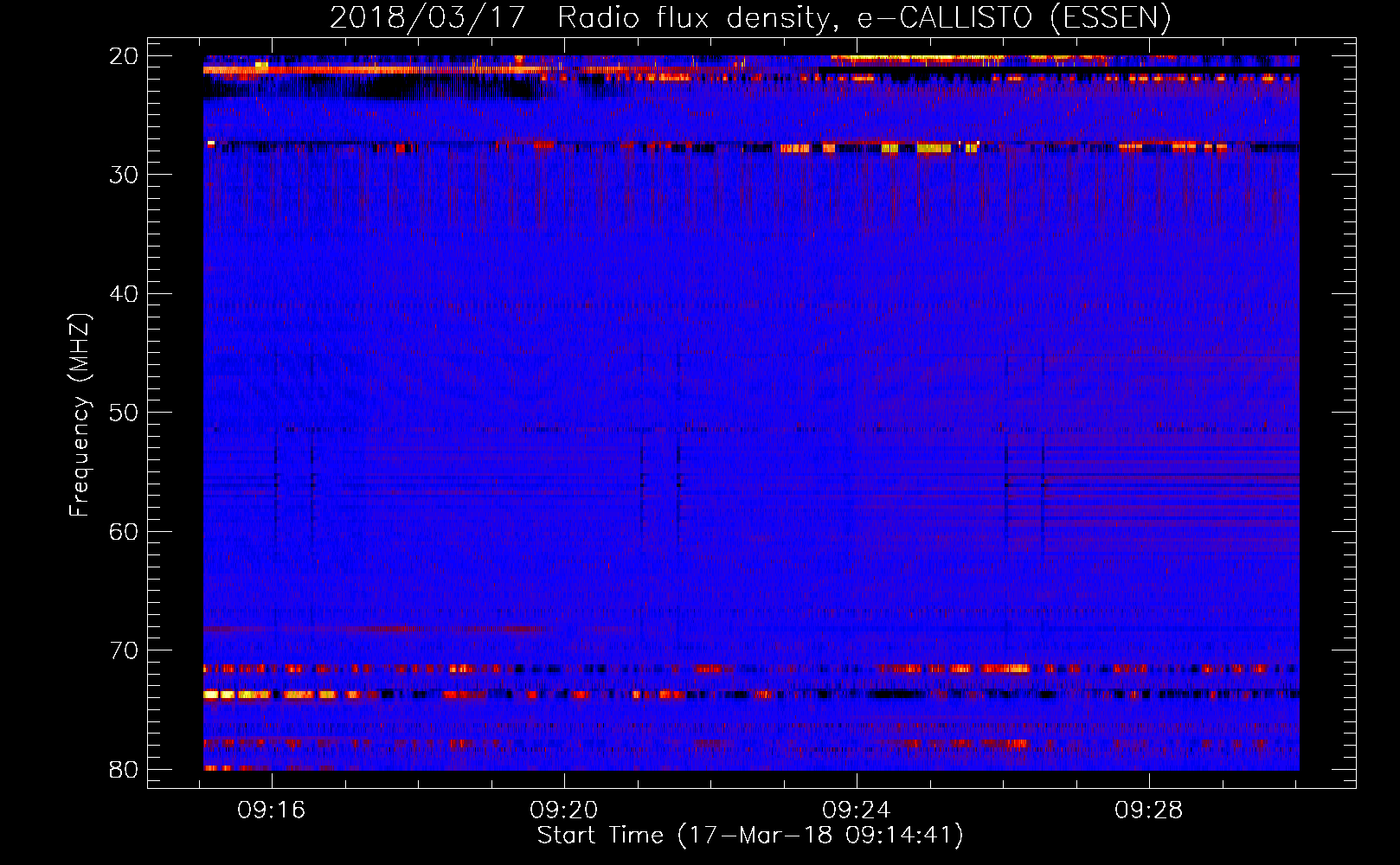
Task: Click the '09:16' time tick label
Action: (272, 811)
